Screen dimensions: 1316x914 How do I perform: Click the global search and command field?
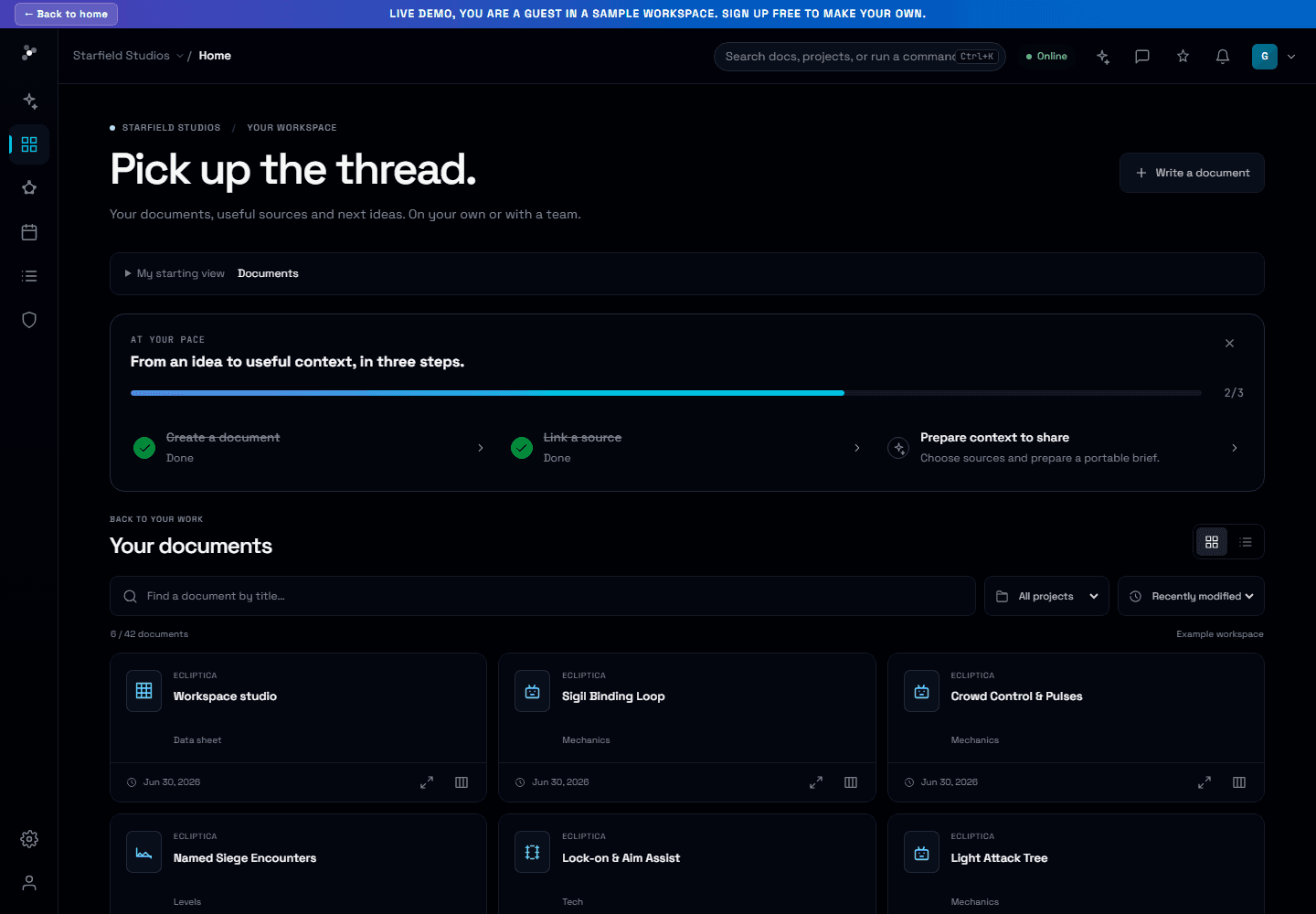[859, 57]
